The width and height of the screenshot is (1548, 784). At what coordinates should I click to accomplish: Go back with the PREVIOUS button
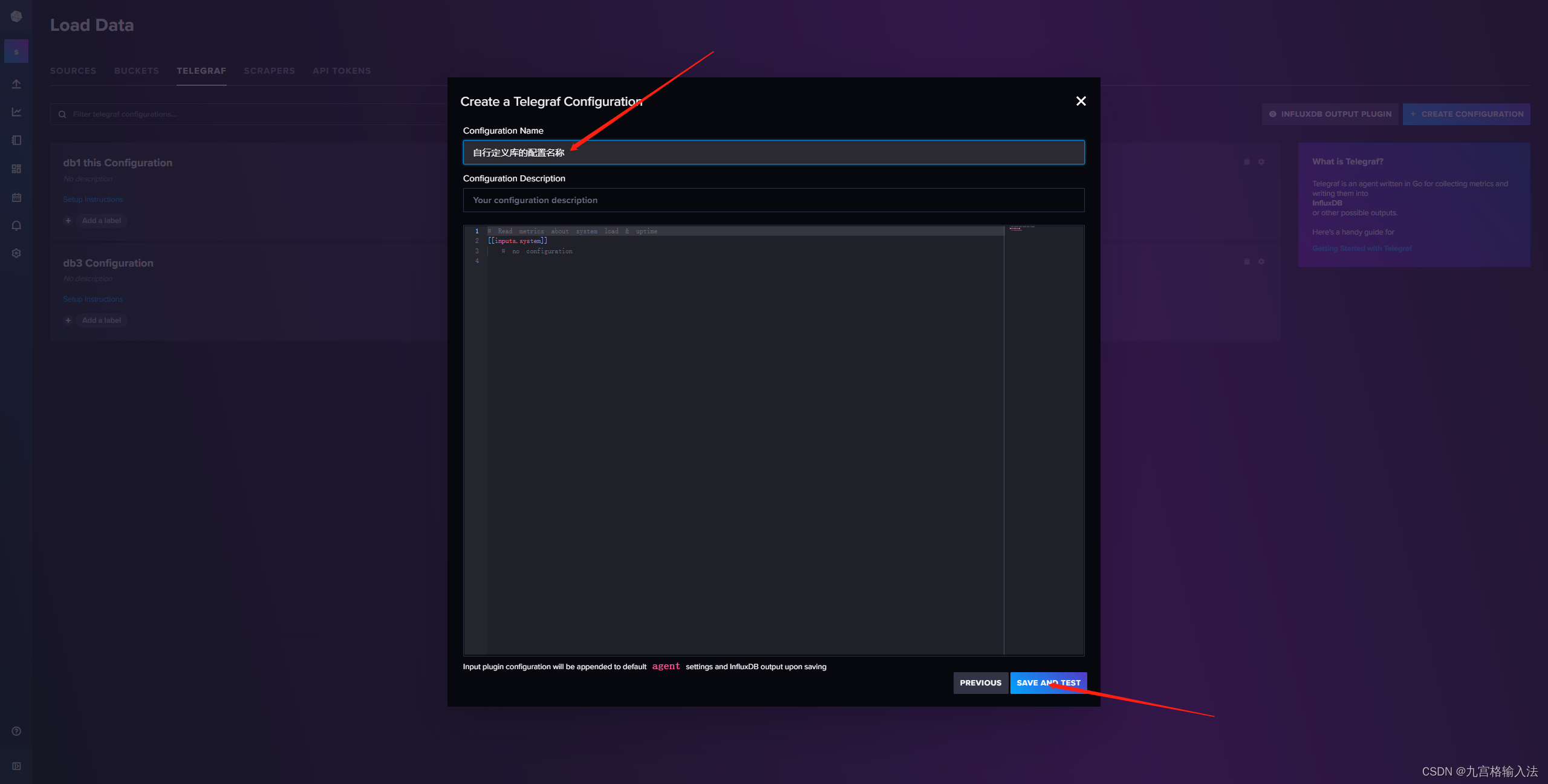[x=980, y=682]
